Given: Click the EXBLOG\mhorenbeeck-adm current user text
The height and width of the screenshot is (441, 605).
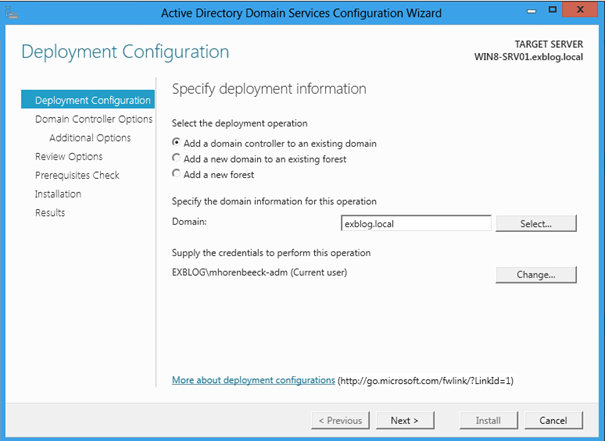Looking at the screenshot, I should tap(259, 272).
